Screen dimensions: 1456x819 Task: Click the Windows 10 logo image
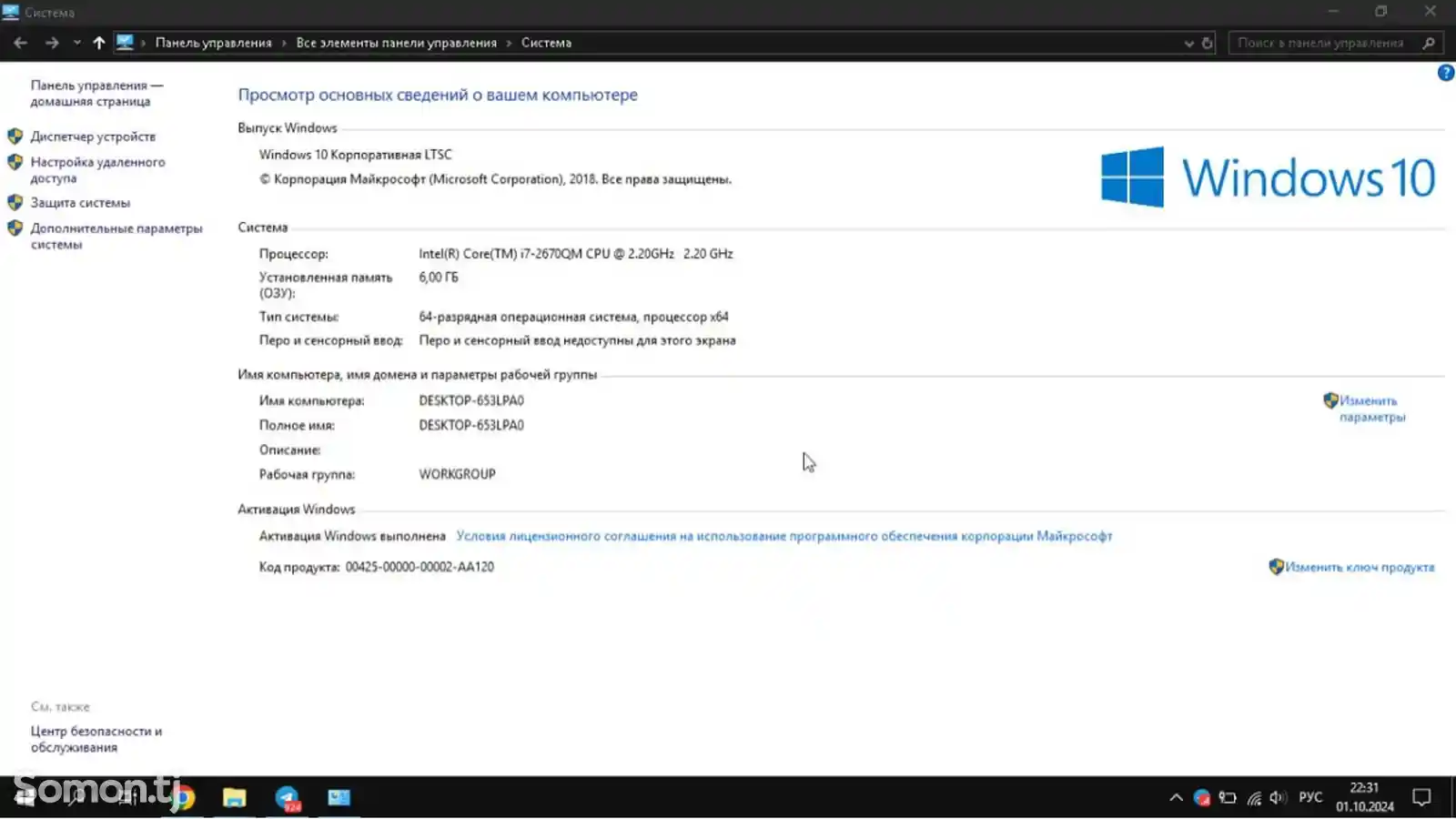(x=1268, y=177)
